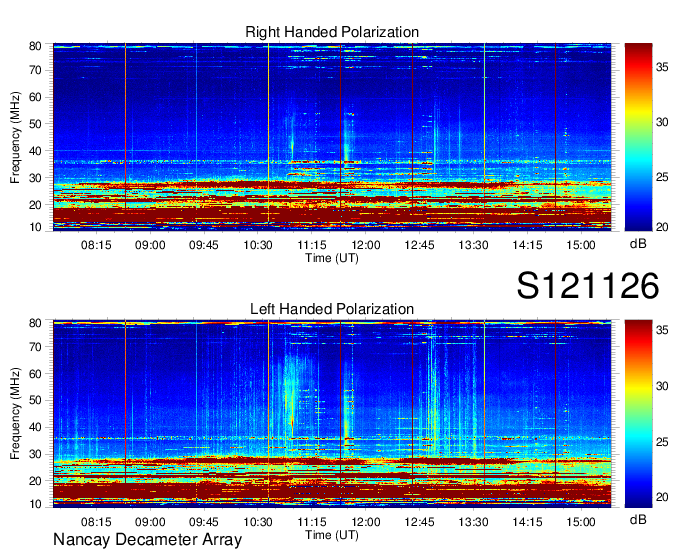Click "12:00" time tick under right-handed plot
This screenshot has height=552, width=680.
366,245
